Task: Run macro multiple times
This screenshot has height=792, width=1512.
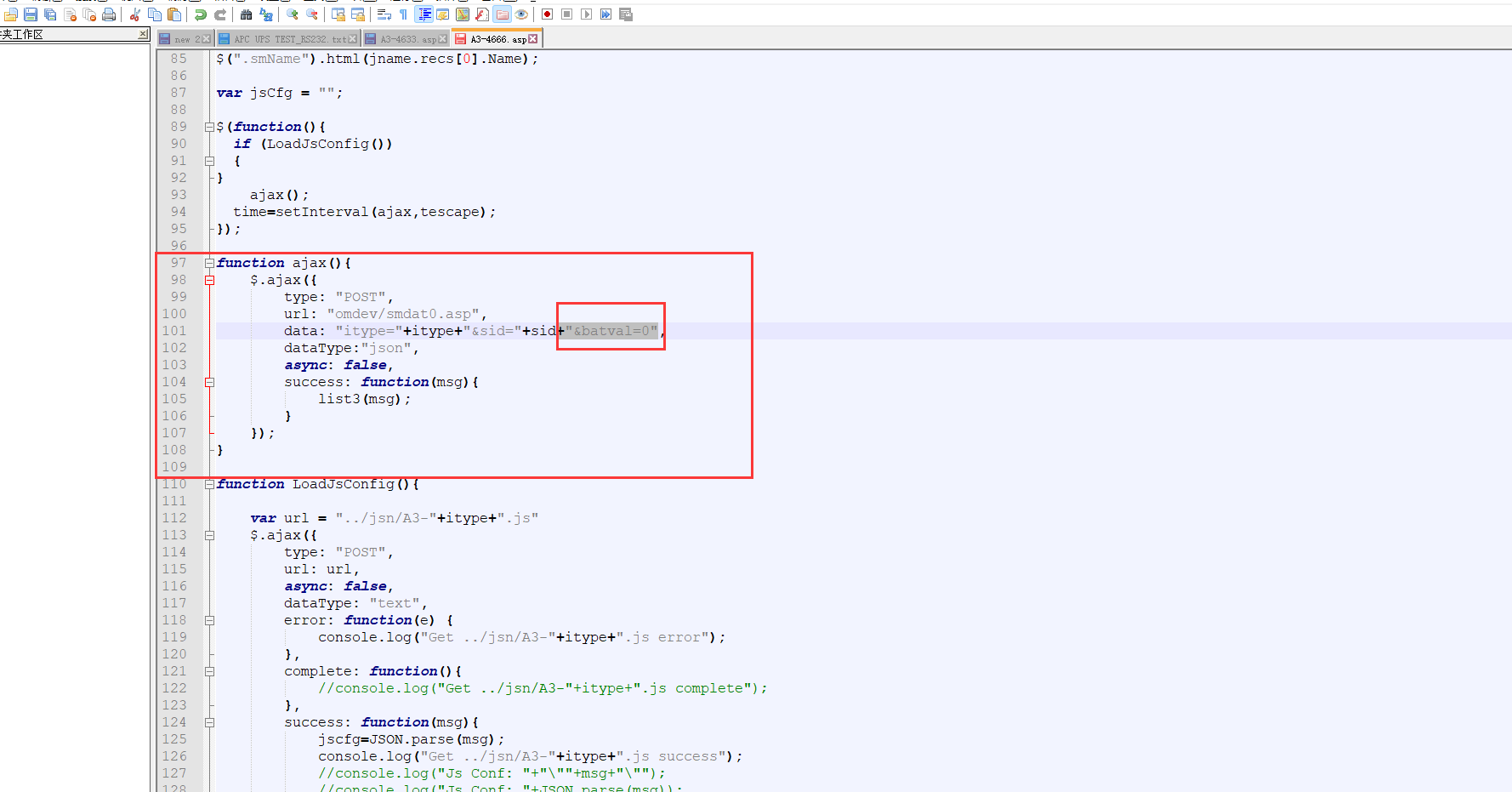Action: (605, 14)
